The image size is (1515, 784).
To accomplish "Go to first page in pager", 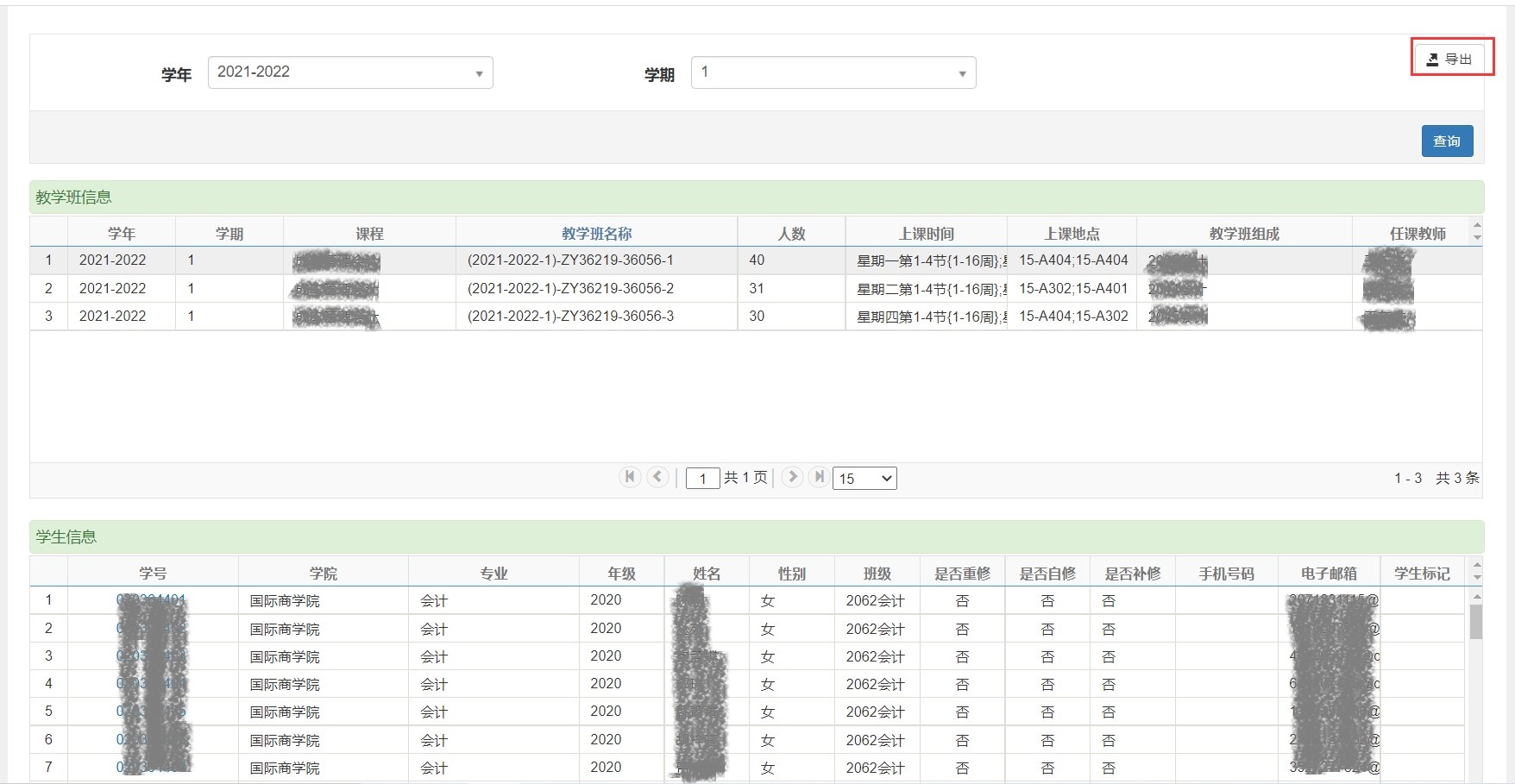I will click(x=630, y=477).
